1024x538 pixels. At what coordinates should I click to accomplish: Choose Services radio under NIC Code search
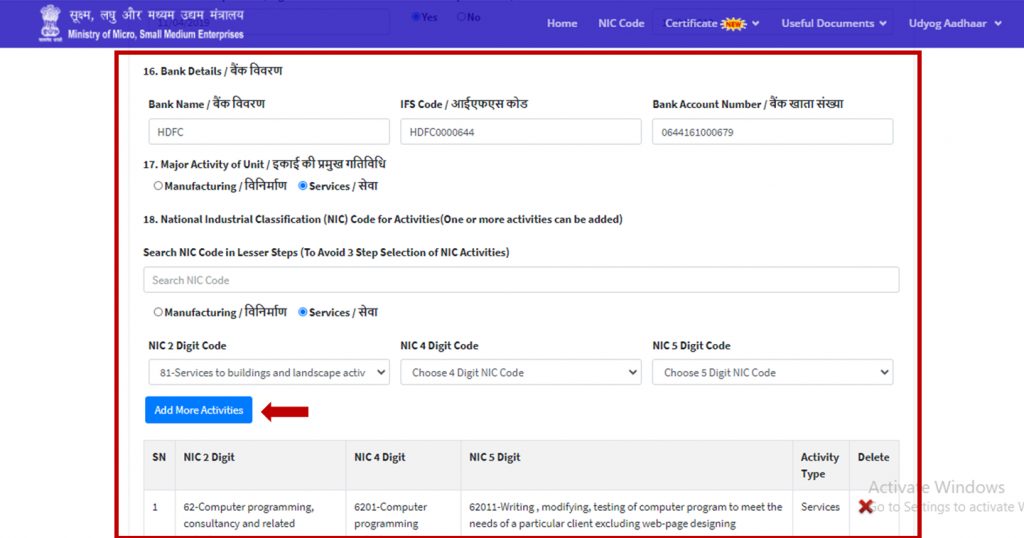point(303,312)
